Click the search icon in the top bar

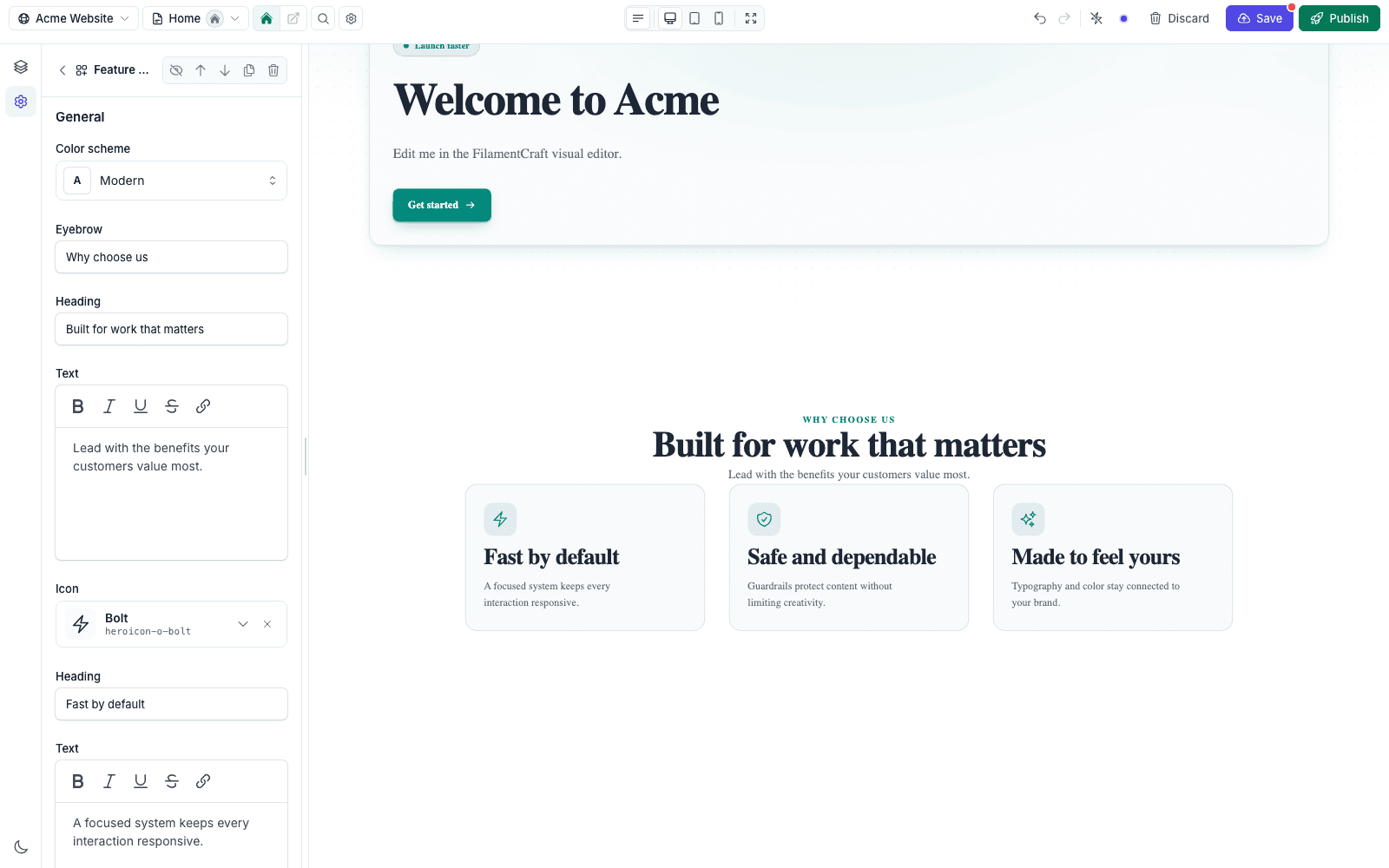pos(323,18)
